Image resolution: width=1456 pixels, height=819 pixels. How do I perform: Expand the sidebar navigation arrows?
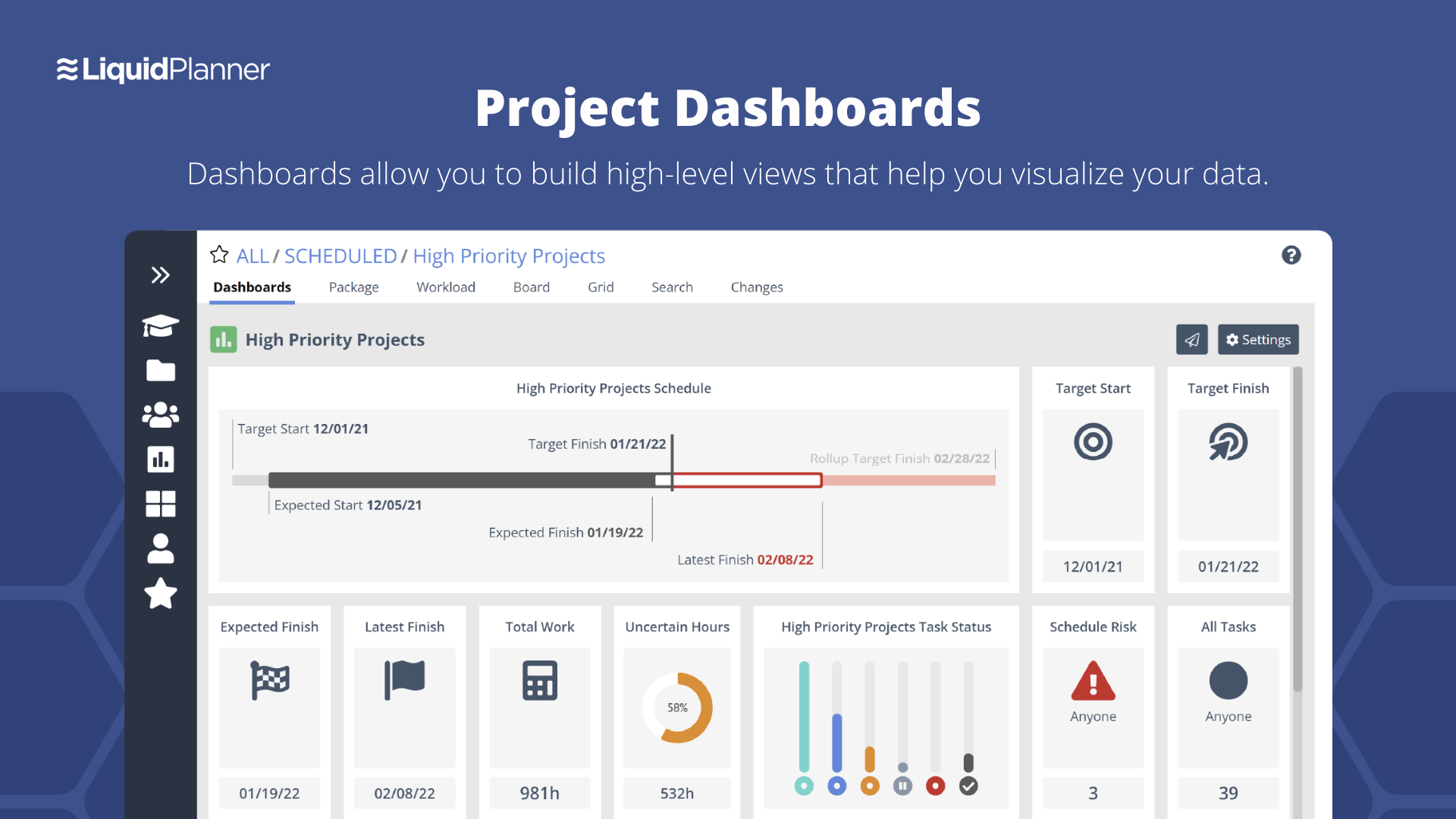(x=161, y=274)
